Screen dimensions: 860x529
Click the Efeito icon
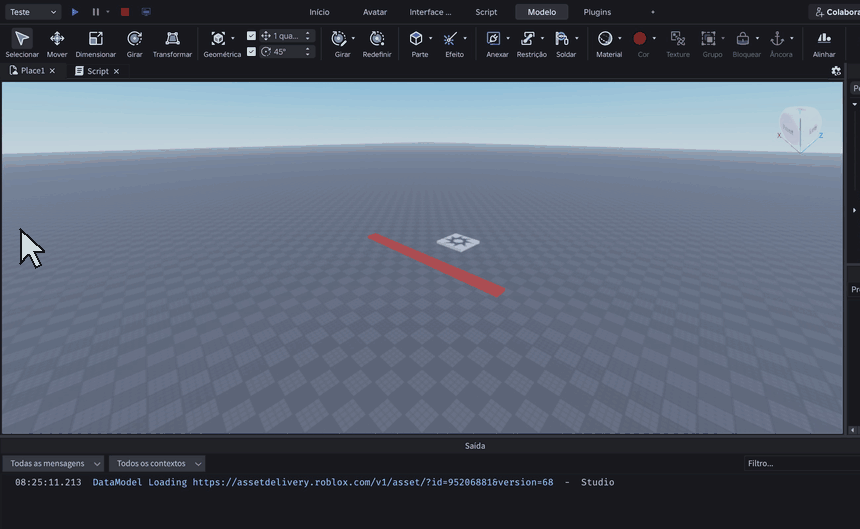pos(450,38)
